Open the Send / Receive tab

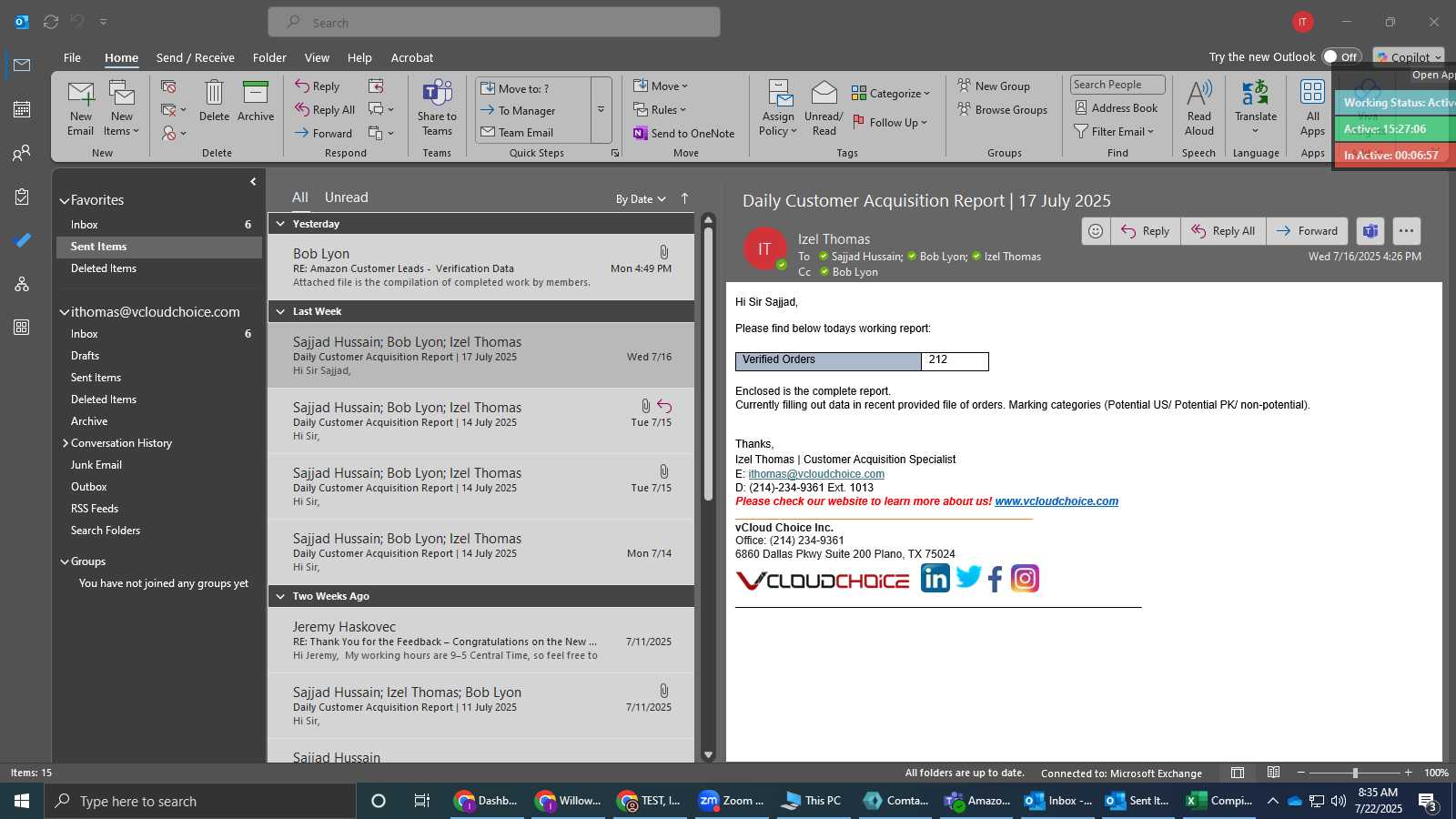click(x=196, y=57)
